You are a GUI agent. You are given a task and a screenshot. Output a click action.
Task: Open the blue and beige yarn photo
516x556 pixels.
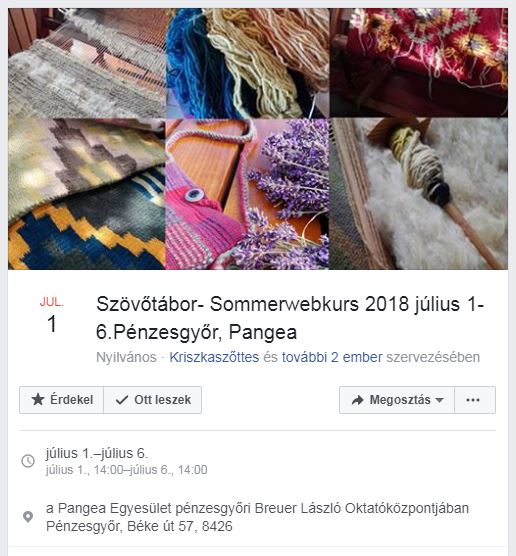(x=248, y=63)
